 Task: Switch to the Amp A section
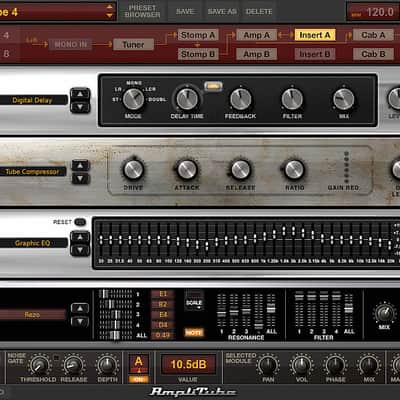tap(256, 35)
